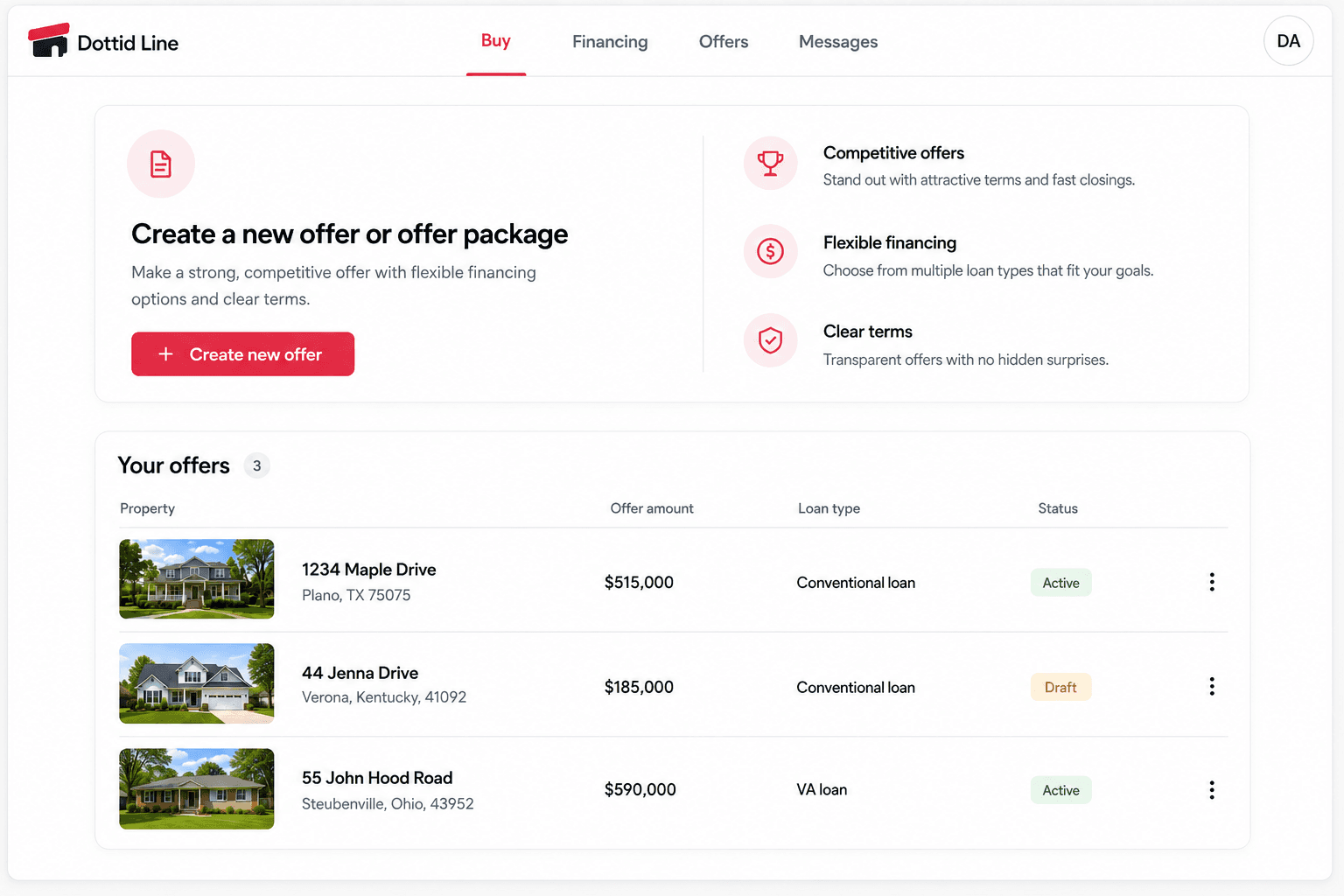Click the VA loan cell
The image size is (1344, 896).
(x=822, y=790)
